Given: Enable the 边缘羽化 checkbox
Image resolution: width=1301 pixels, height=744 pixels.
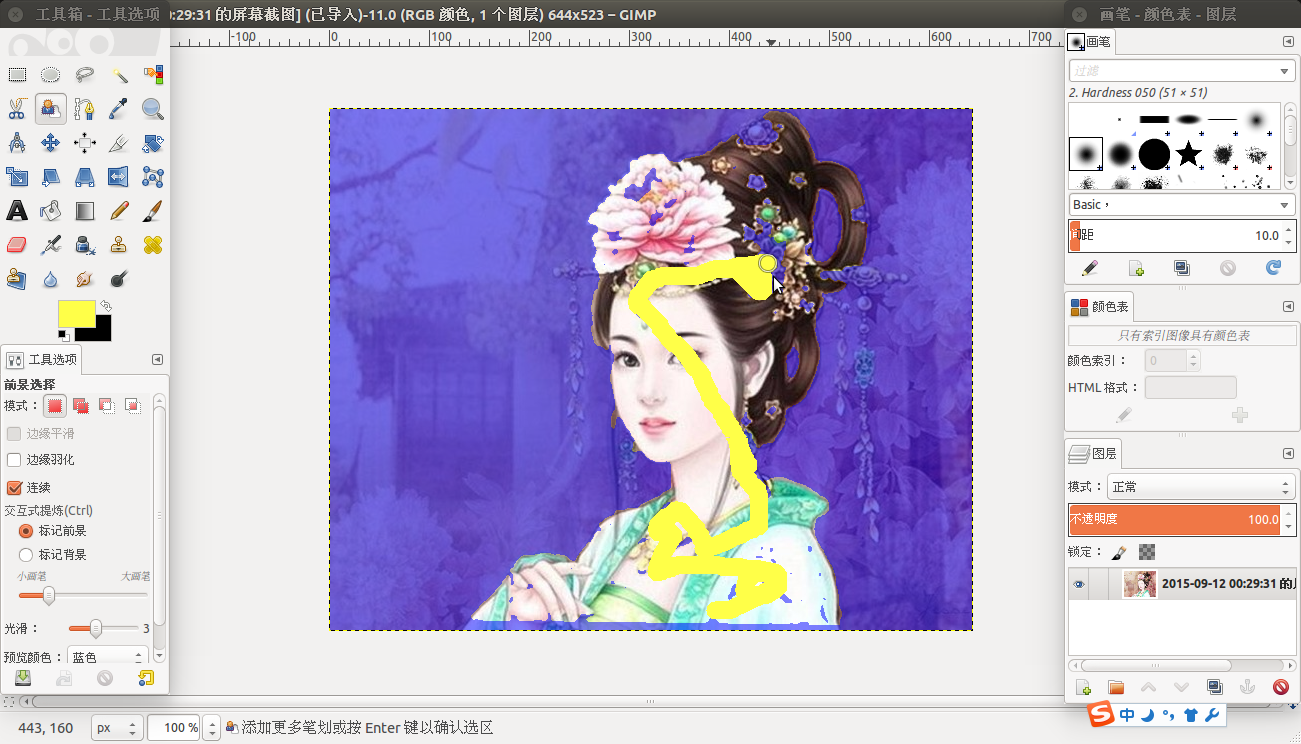Looking at the screenshot, I should 14,460.
